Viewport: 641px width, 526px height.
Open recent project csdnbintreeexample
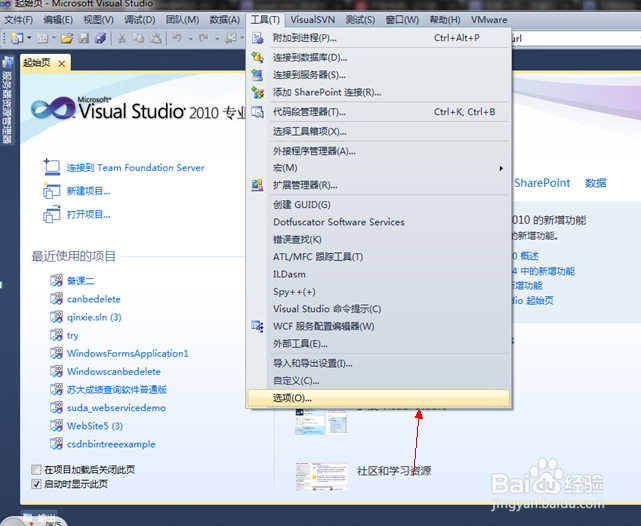pos(111,444)
